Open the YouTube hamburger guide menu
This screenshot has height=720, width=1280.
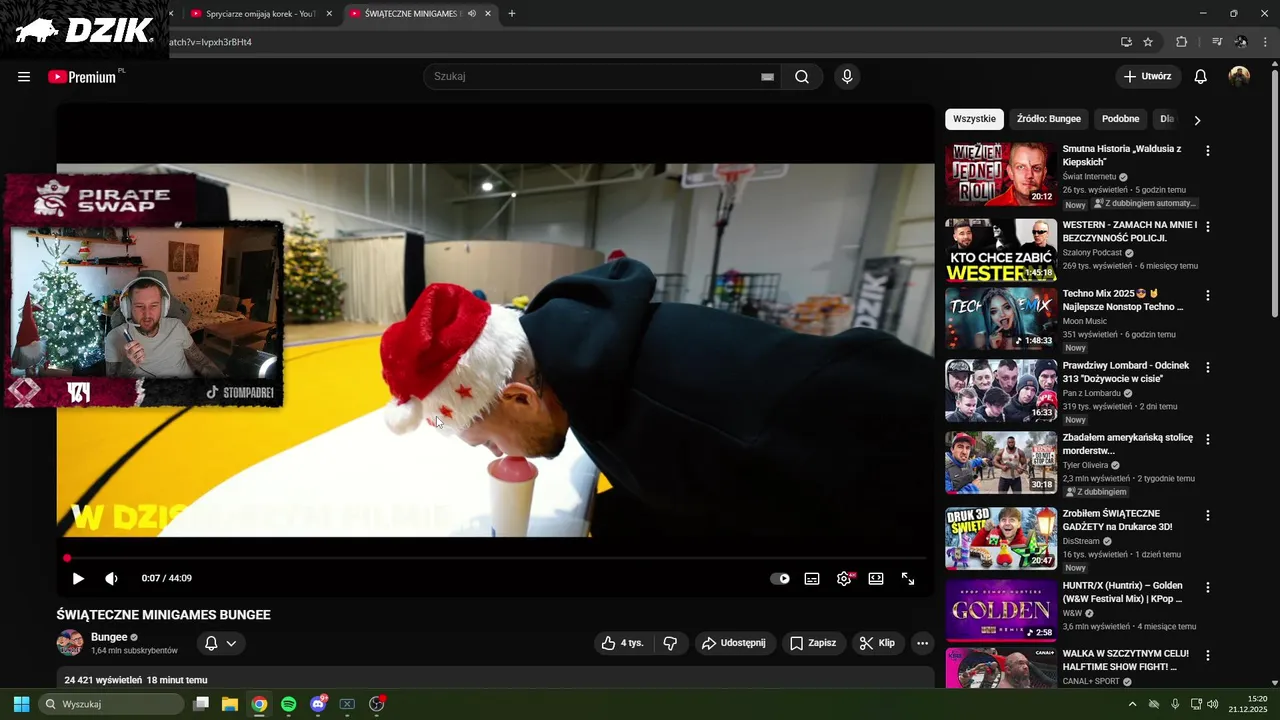tap(24, 77)
